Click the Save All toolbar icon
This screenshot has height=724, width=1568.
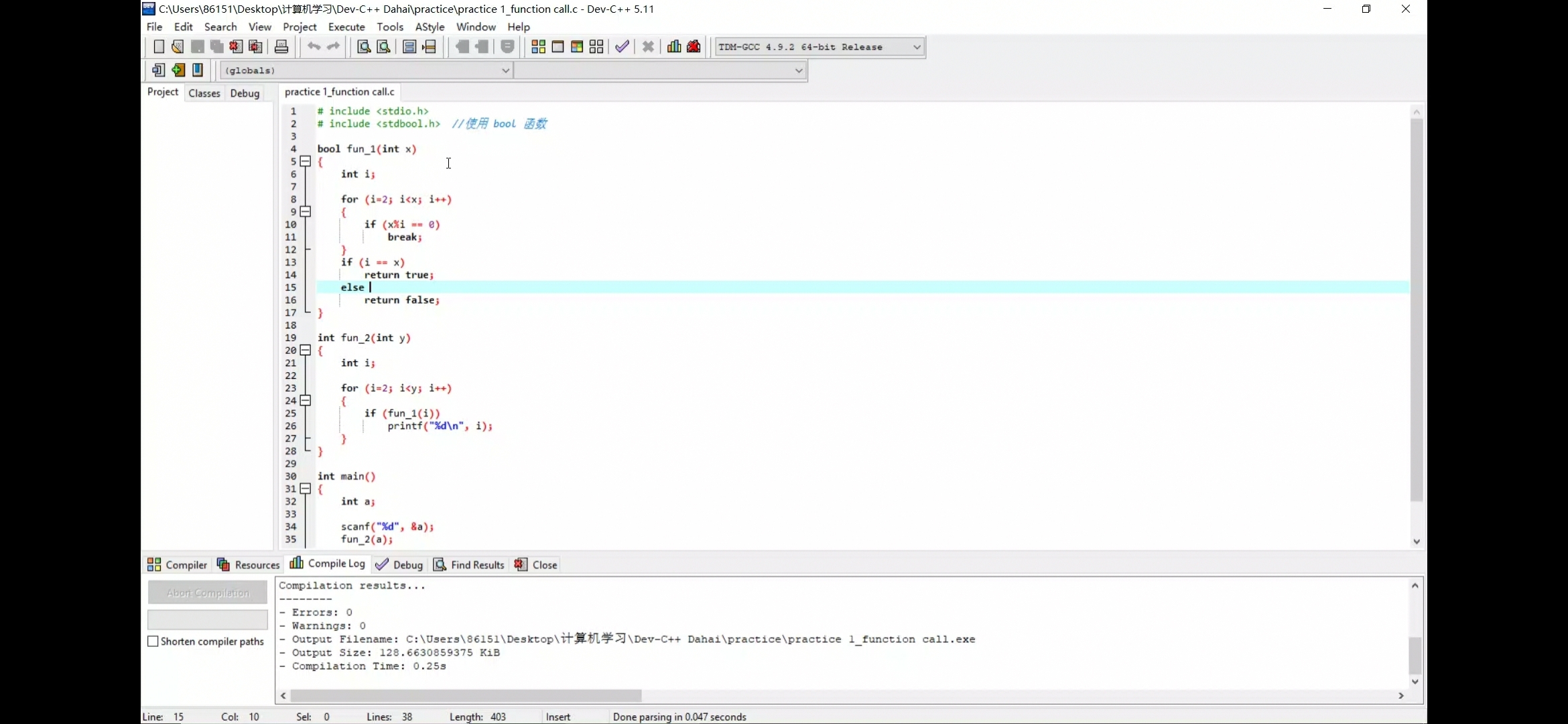[216, 47]
